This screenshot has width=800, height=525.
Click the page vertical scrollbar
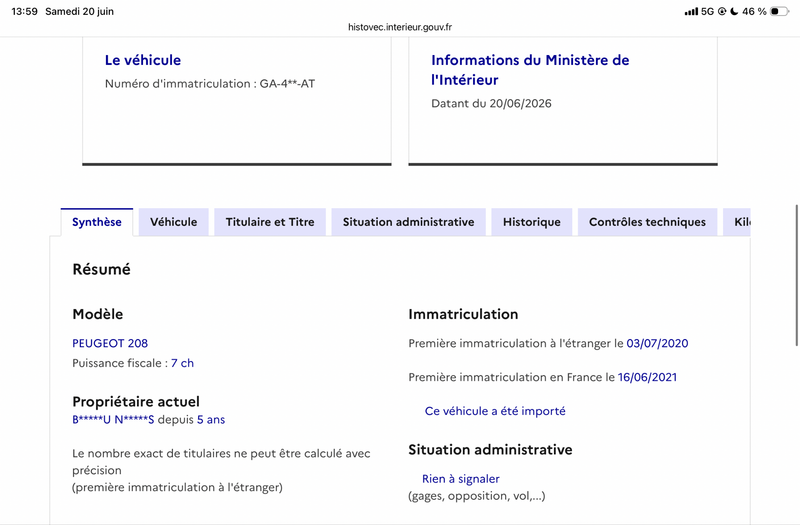pos(796,276)
